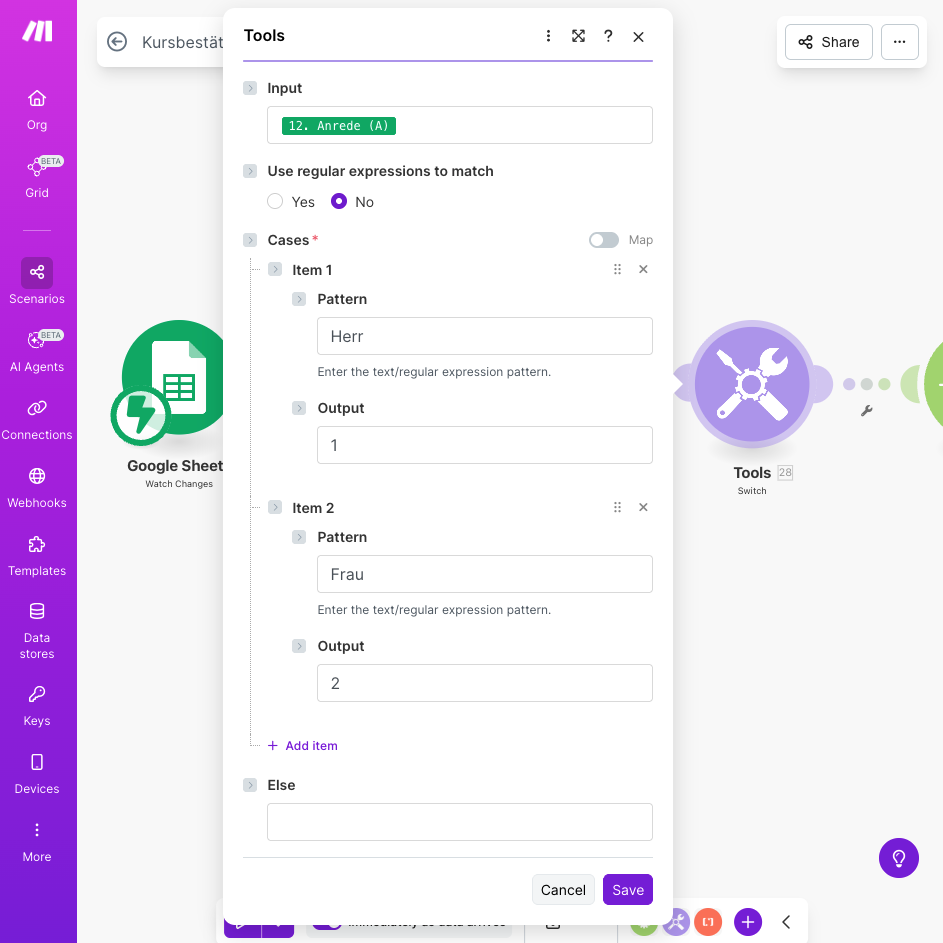
Task: Click the Input field with Anrede
Action: [x=459, y=125]
